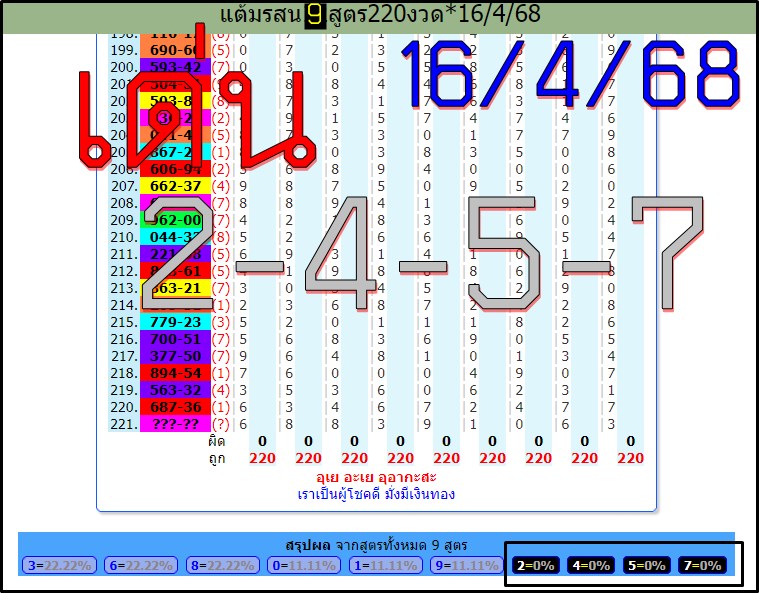Select the black 4=0% badge
The image size is (759, 593).
pyautogui.click(x=590, y=565)
